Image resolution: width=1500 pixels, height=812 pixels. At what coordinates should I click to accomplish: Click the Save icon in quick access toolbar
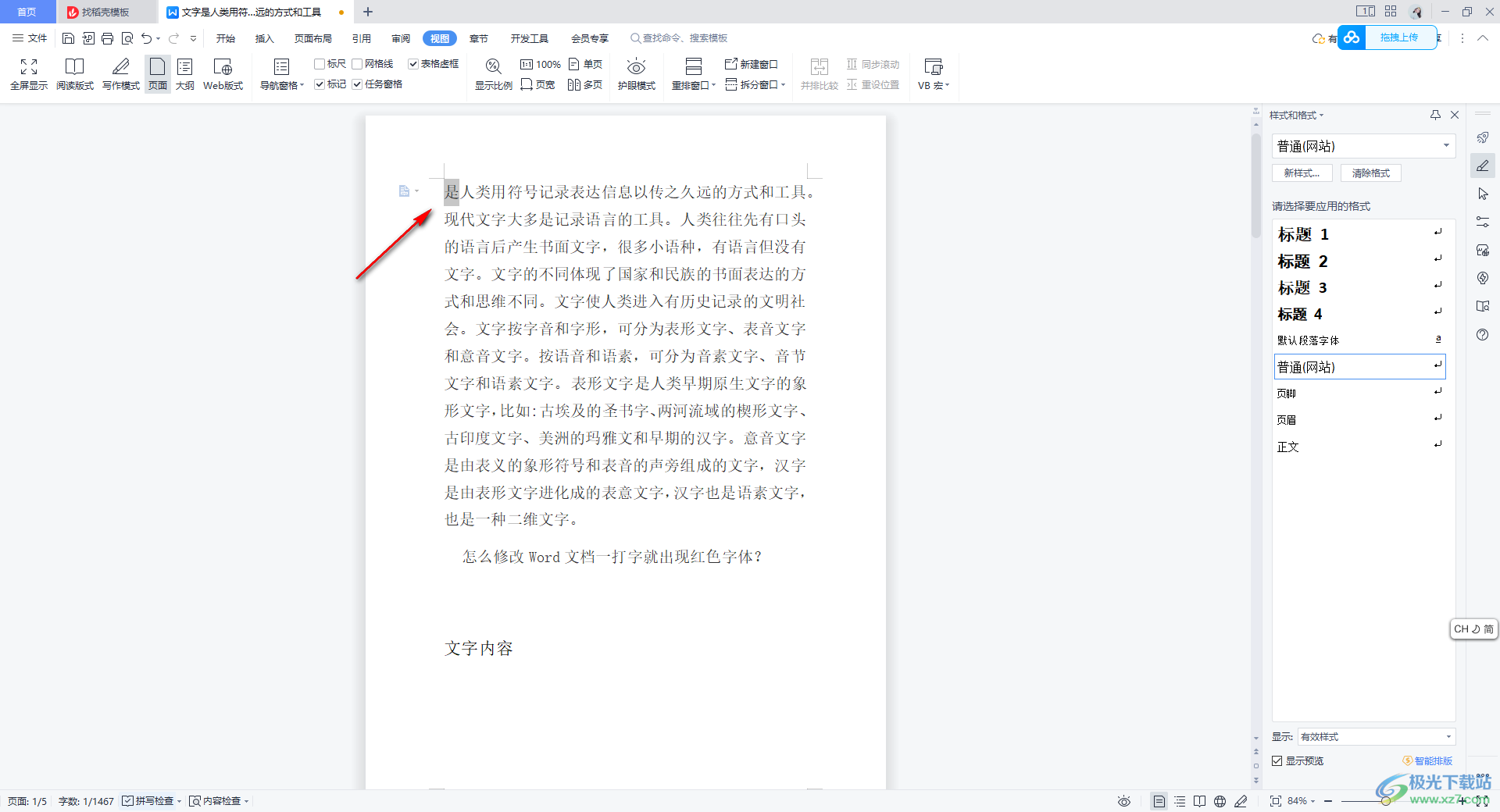tap(68, 38)
